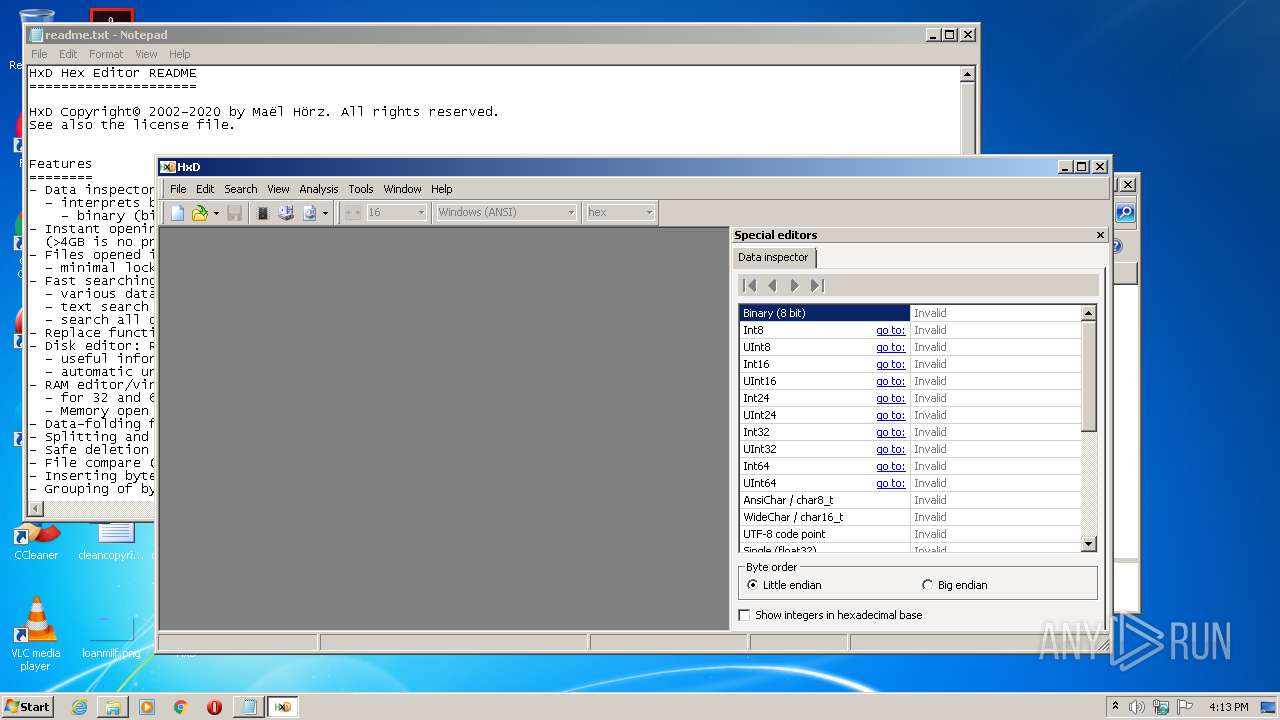Select the Data inspector tab
This screenshot has width=1280, height=720.
pos(773,257)
